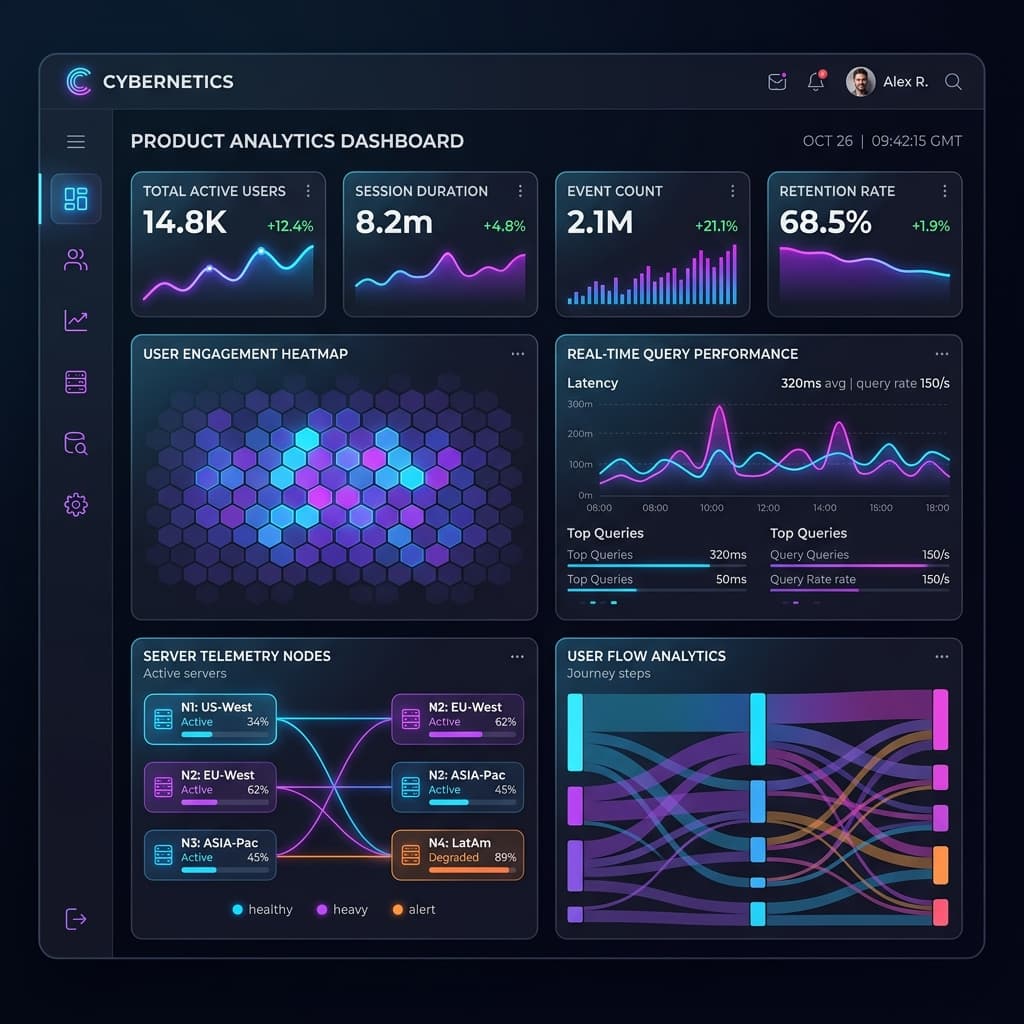Click the query rate 150/s summary
Viewport: 1024px width, 1024px height.
(x=903, y=383)
